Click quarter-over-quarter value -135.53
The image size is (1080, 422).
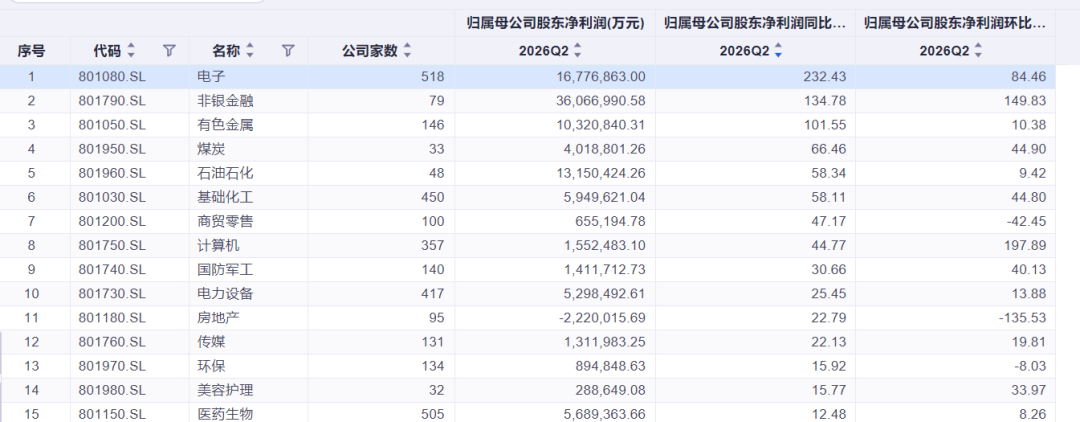point(1024,318)
